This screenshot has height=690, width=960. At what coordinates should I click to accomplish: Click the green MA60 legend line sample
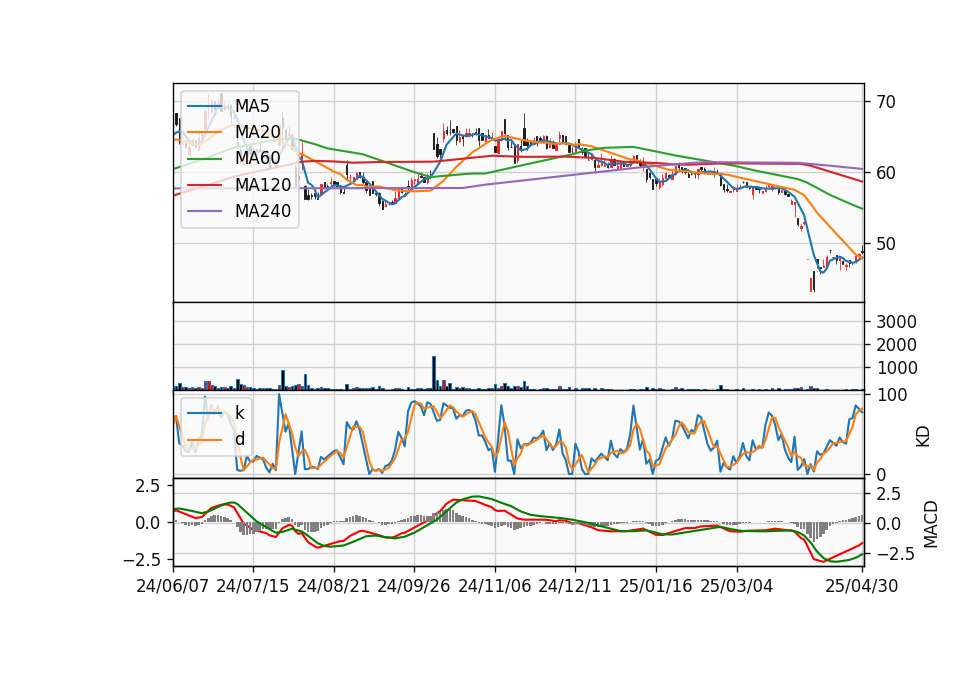point(204,159)
